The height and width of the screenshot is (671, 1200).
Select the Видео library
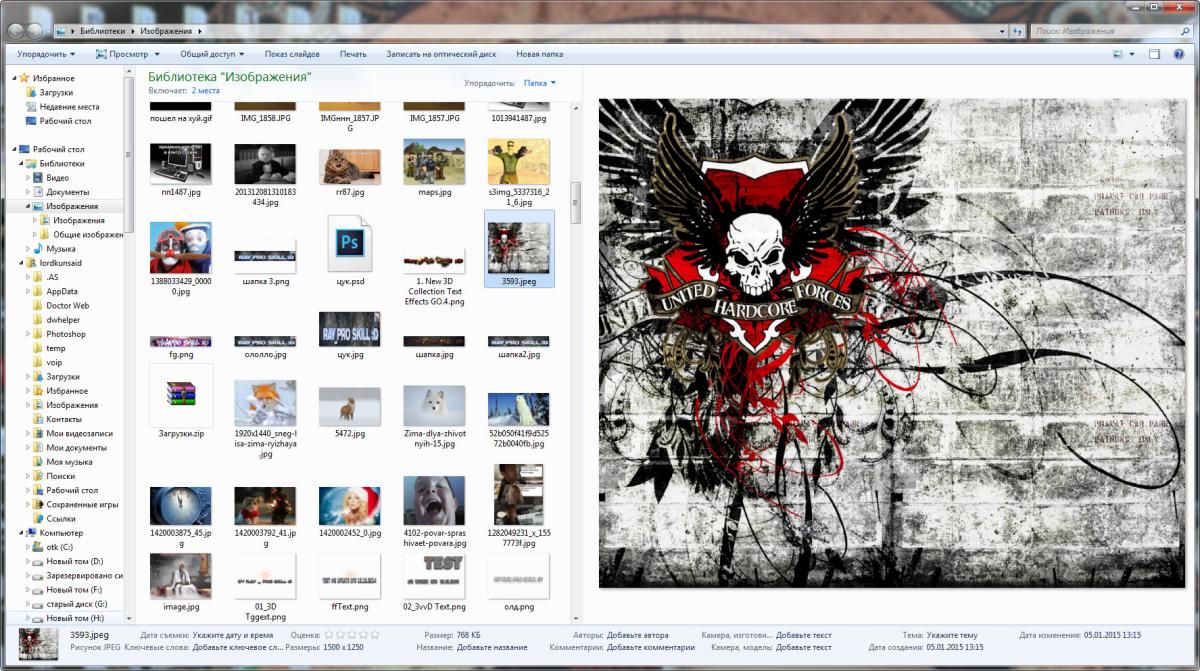click(x=57, y=177)
